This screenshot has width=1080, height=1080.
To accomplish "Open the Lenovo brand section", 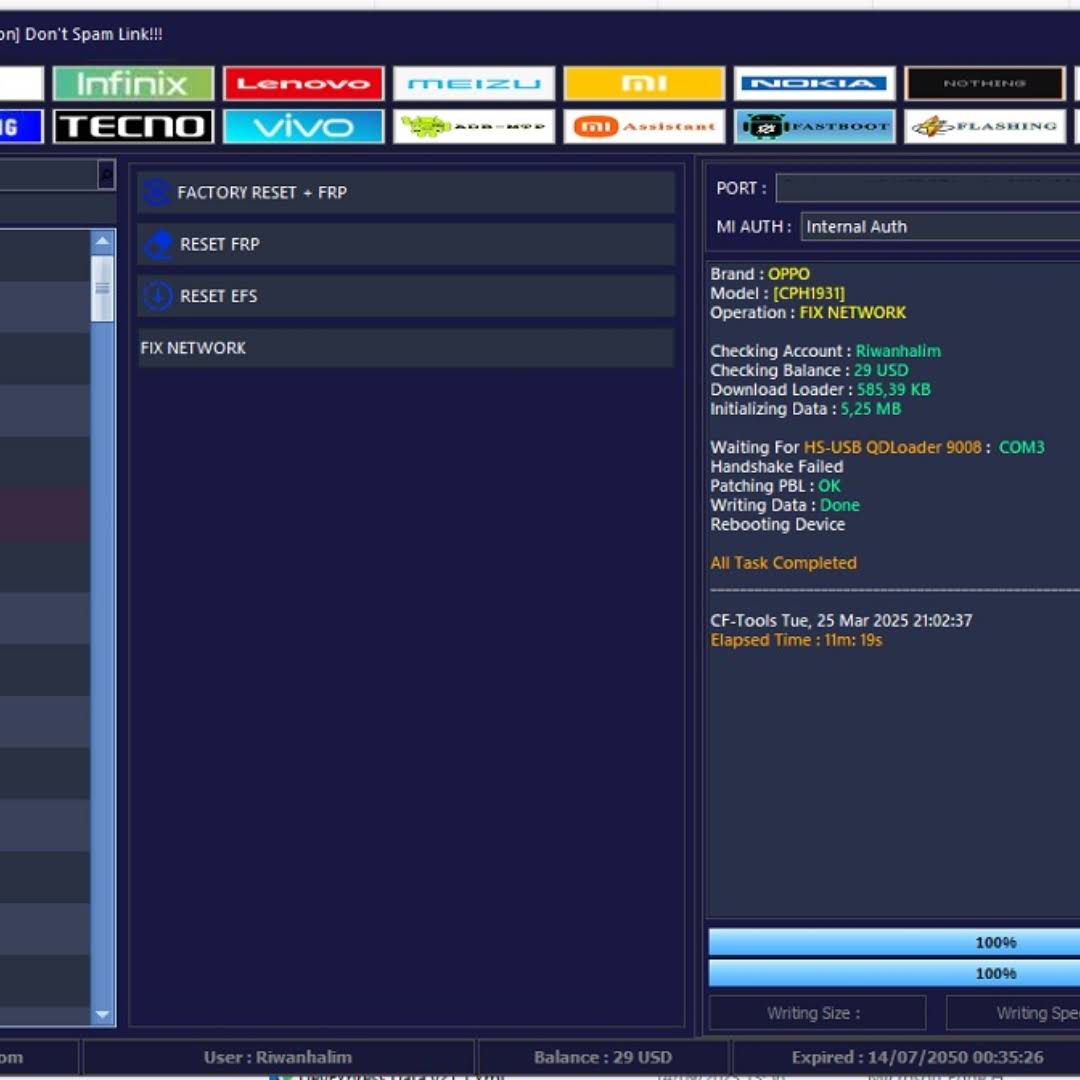I will coord(304,84).
